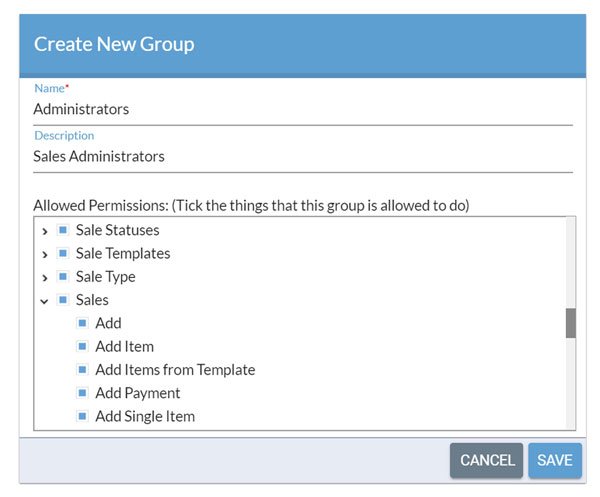Image resolution: width=600 pixels, height=497 pixels.
Task: Expand the Sale Type tree node
Action: point(45,278)
